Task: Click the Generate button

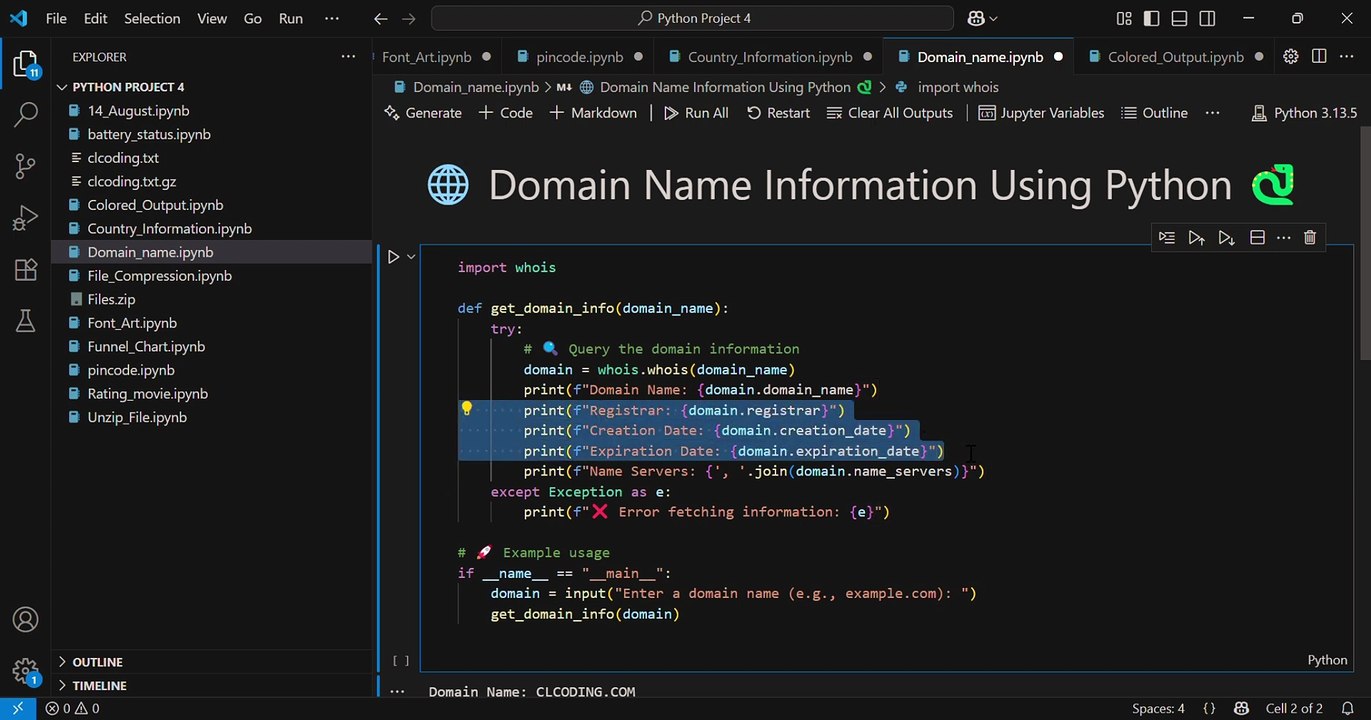Action: point(423,113)
